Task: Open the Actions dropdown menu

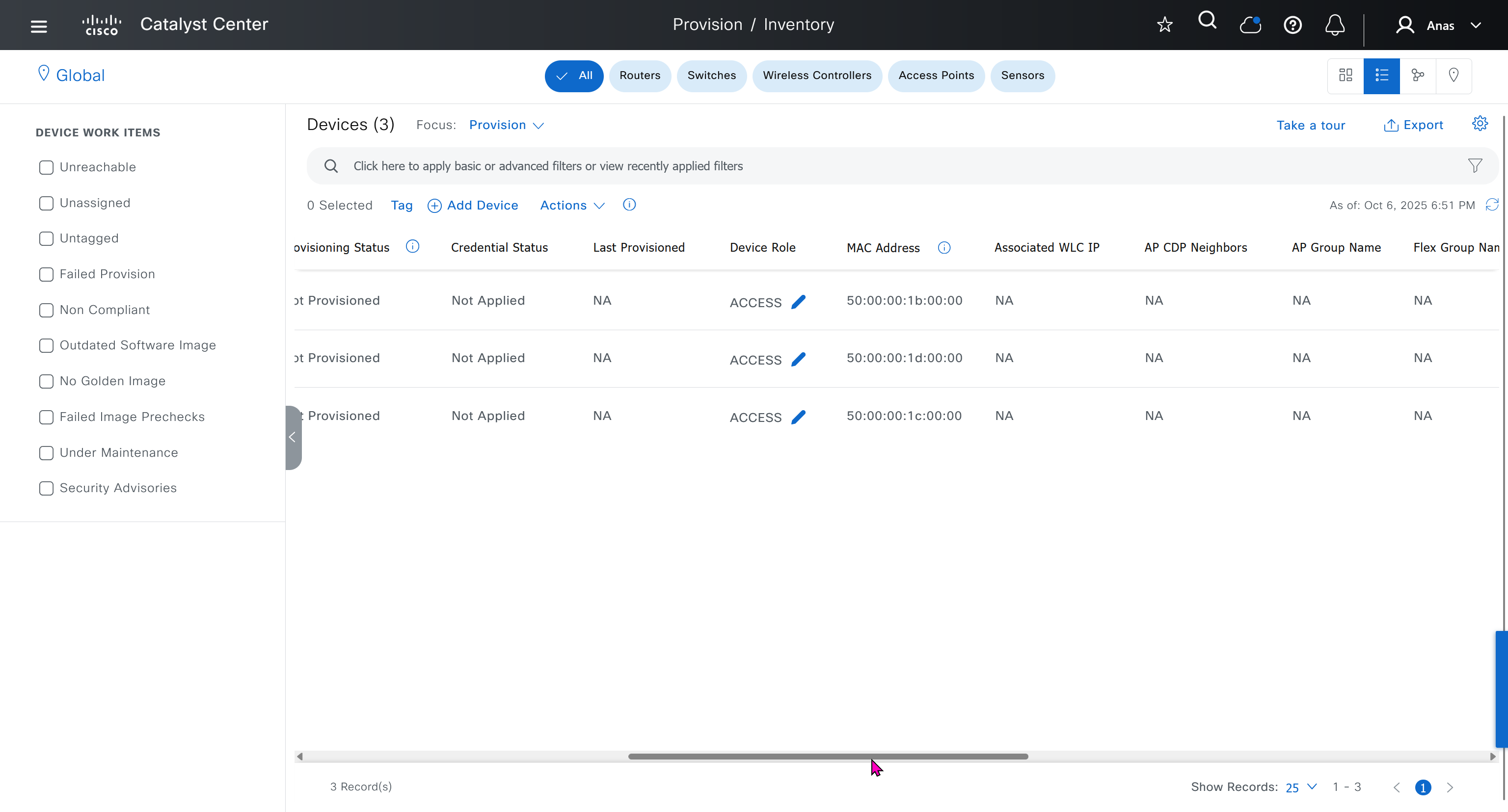Action: (x=571, y=206)
